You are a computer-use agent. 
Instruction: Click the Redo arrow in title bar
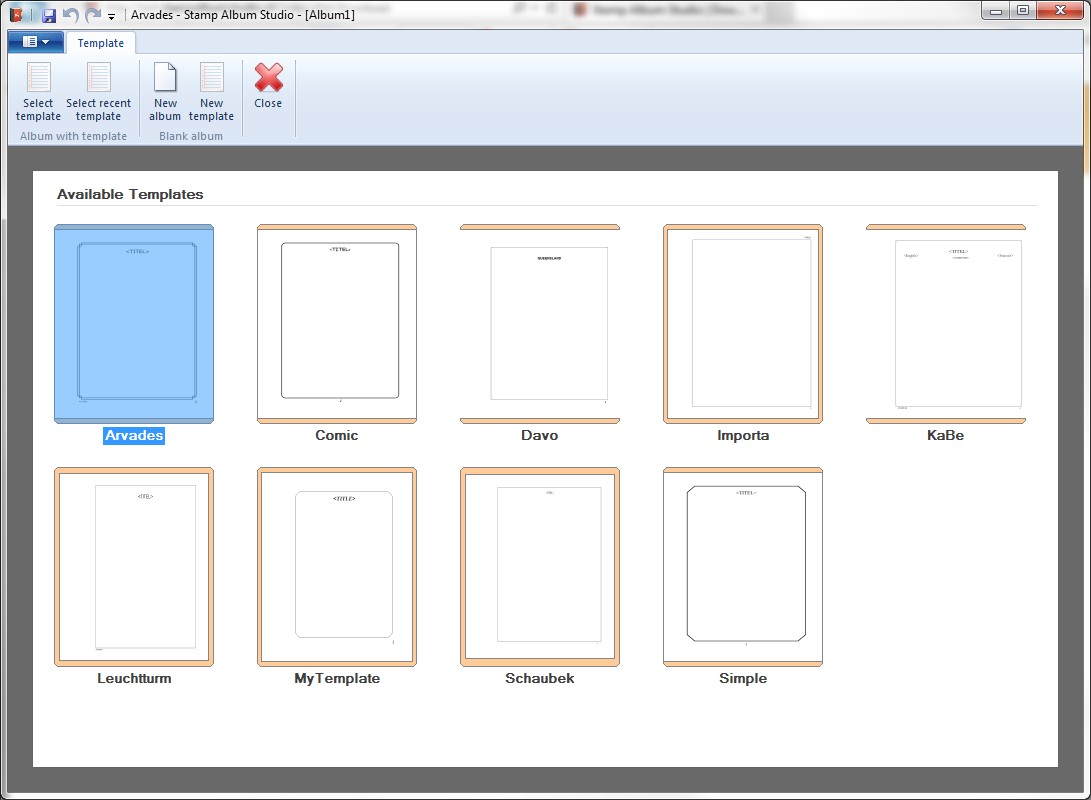point(93,15)
